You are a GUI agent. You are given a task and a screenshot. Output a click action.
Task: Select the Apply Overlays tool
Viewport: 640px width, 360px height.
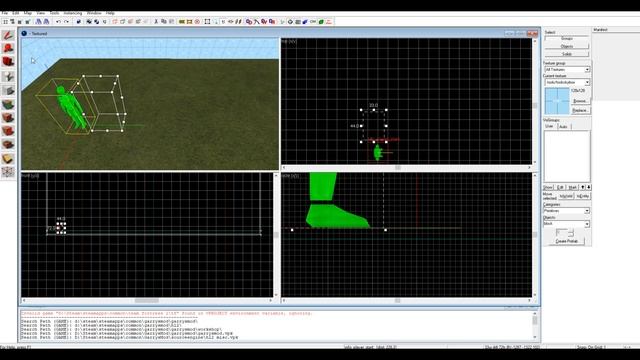tap(8, 145)
